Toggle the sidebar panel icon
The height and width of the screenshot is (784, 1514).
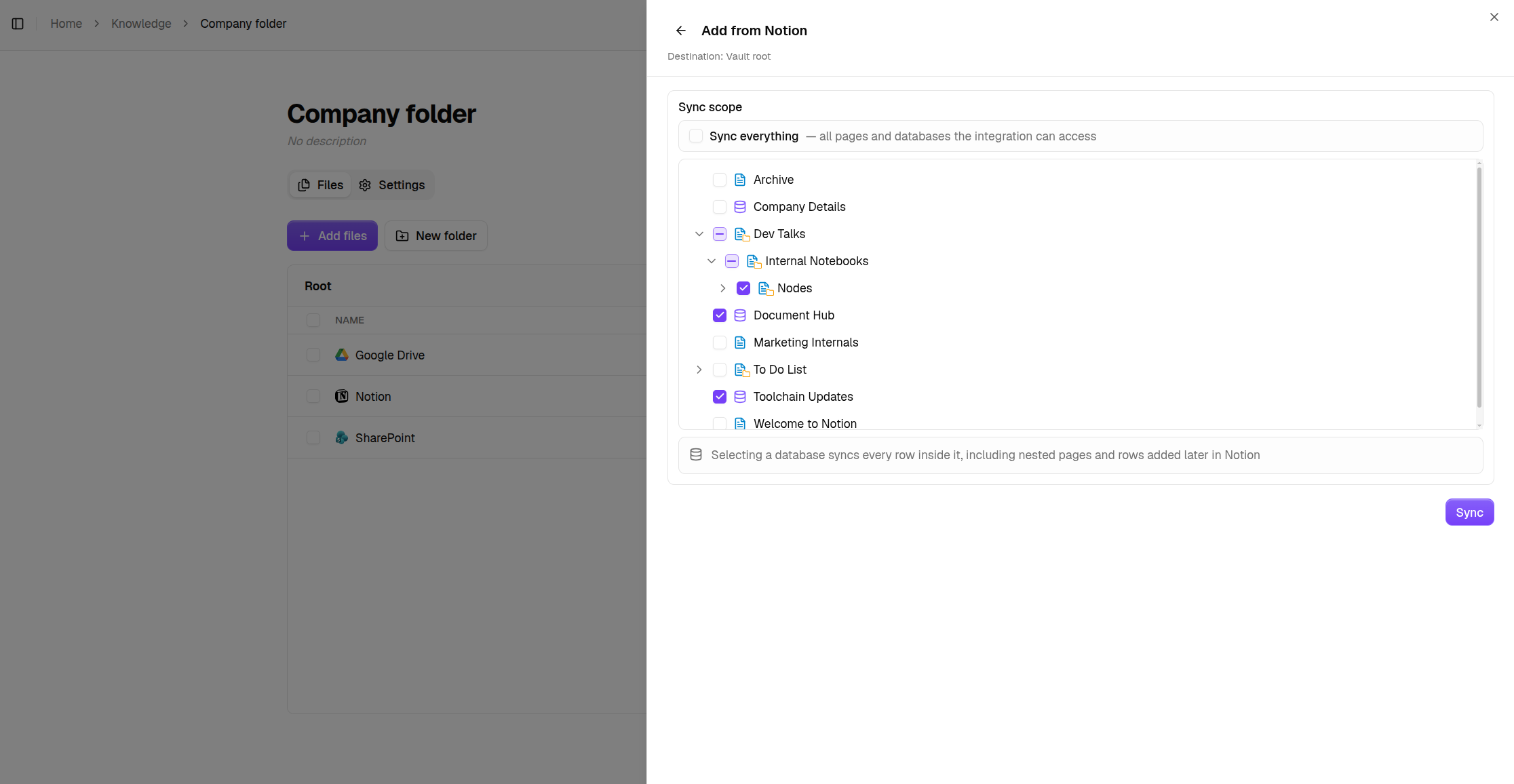(18, 24)
